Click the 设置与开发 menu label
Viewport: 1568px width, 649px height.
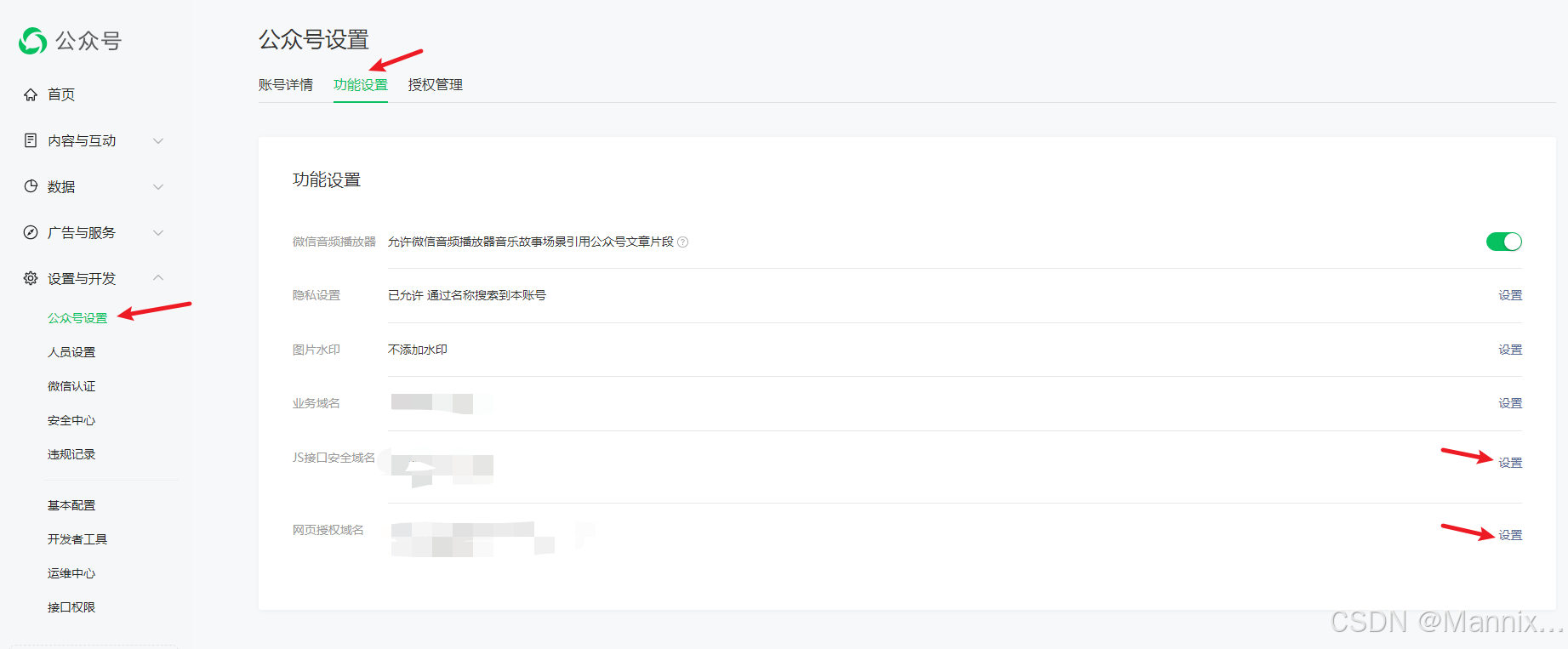(82, 278)
